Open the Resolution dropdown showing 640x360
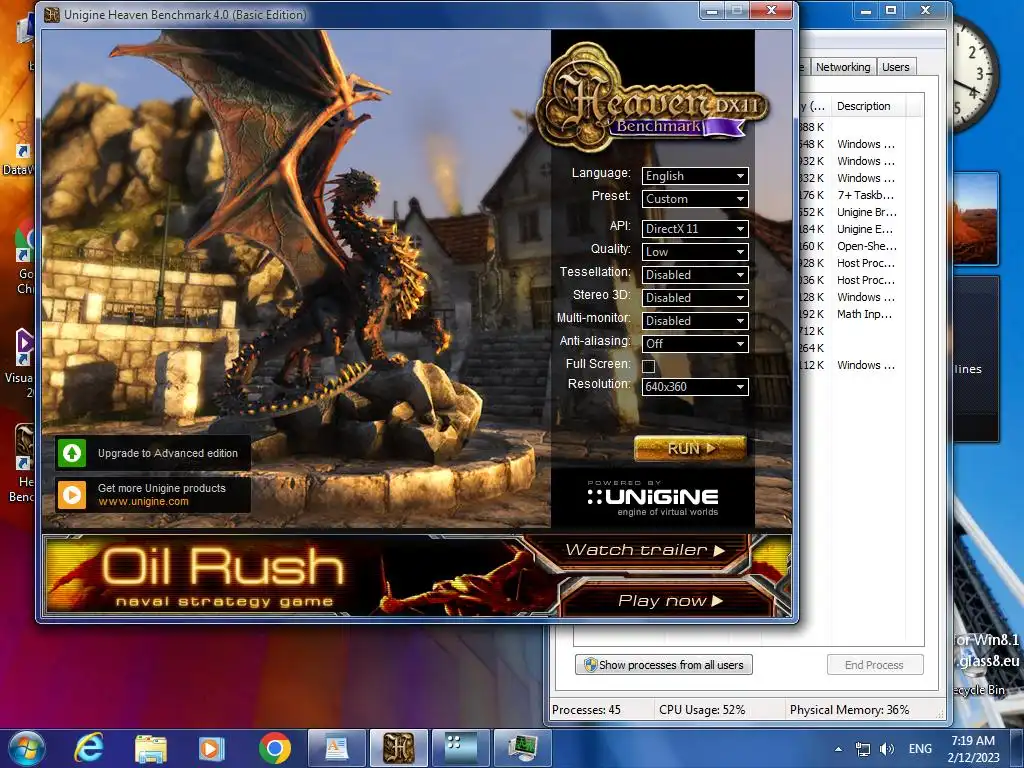 click(695, 387)
